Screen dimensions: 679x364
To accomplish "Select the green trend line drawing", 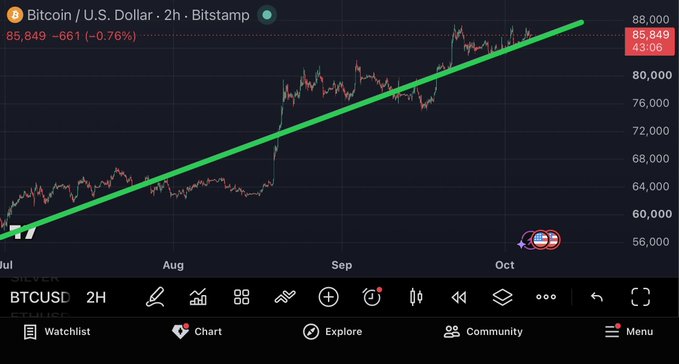I will coord(291,129).
